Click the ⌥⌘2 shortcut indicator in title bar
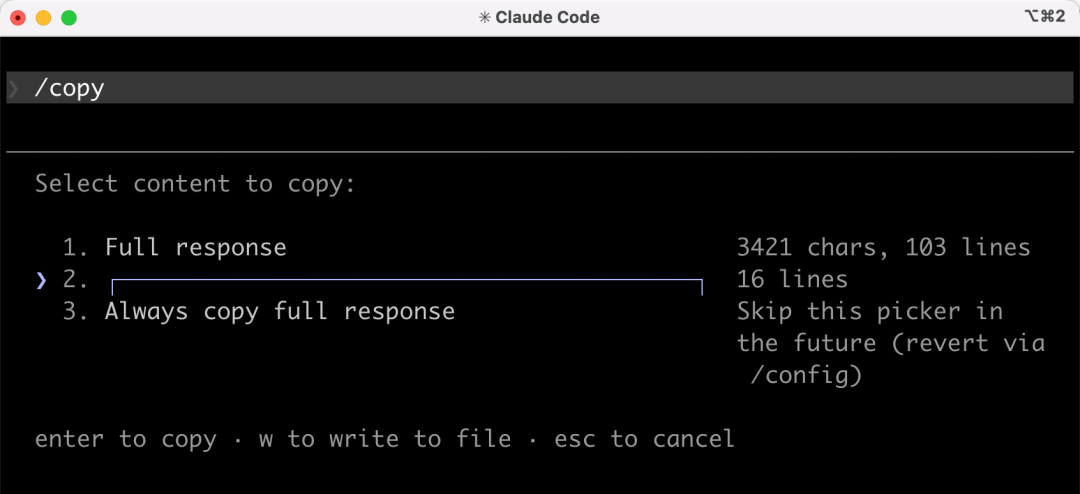 coord(1046,17)
